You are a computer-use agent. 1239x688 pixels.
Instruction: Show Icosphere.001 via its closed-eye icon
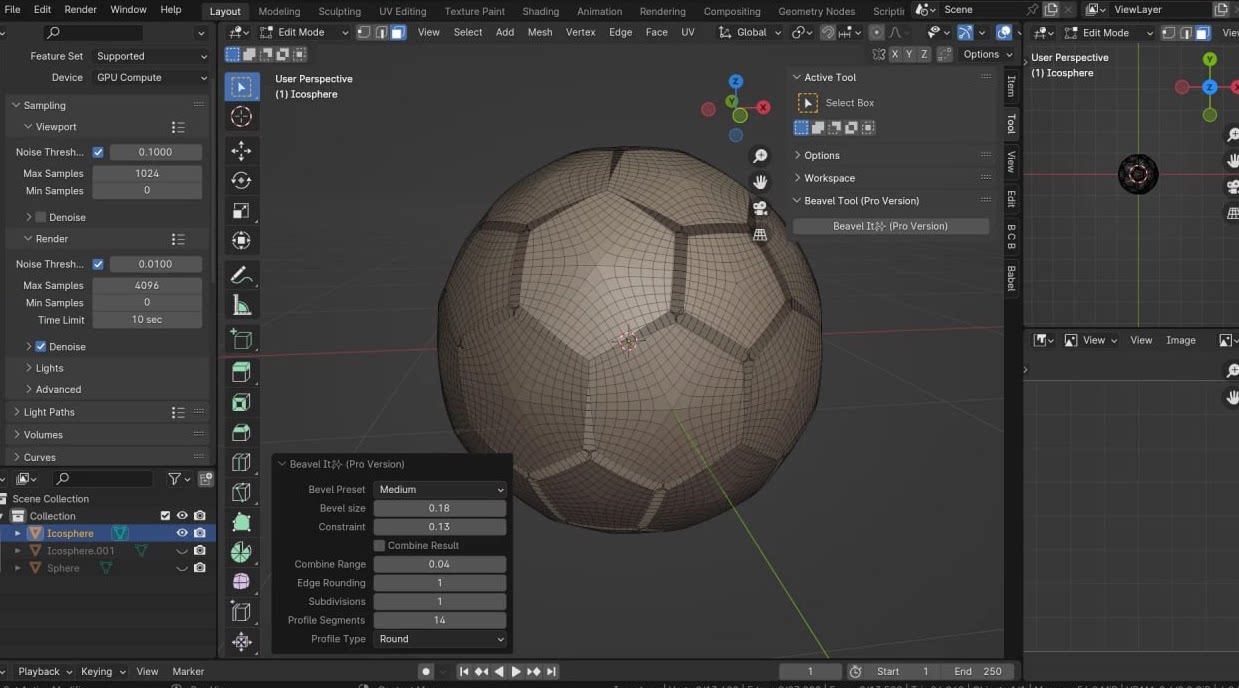point(182,551)
